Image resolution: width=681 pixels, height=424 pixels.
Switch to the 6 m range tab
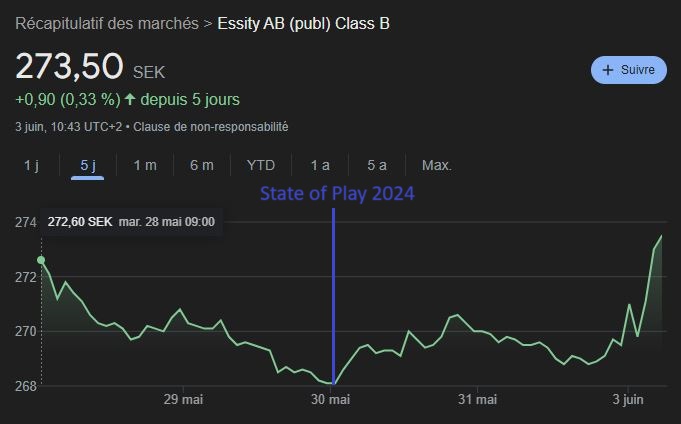(x=202, y=165)
